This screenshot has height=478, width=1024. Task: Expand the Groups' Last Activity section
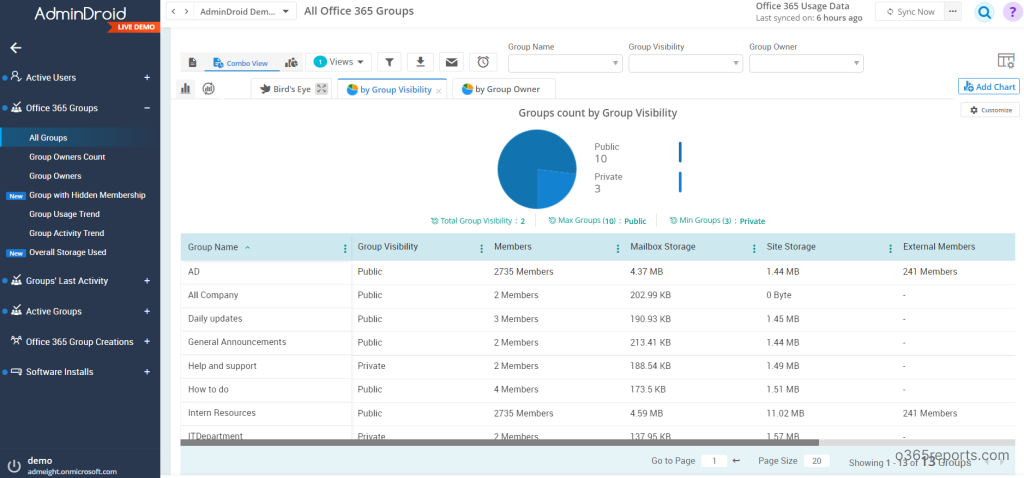pyautogui.click(x=147, y=280)
